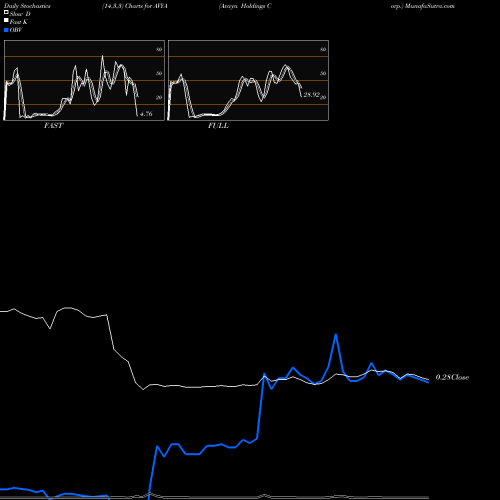This screenshot has width=500, height=500.
Task: Click the 80 axis label in FAST chart
Action: point(159,49)
